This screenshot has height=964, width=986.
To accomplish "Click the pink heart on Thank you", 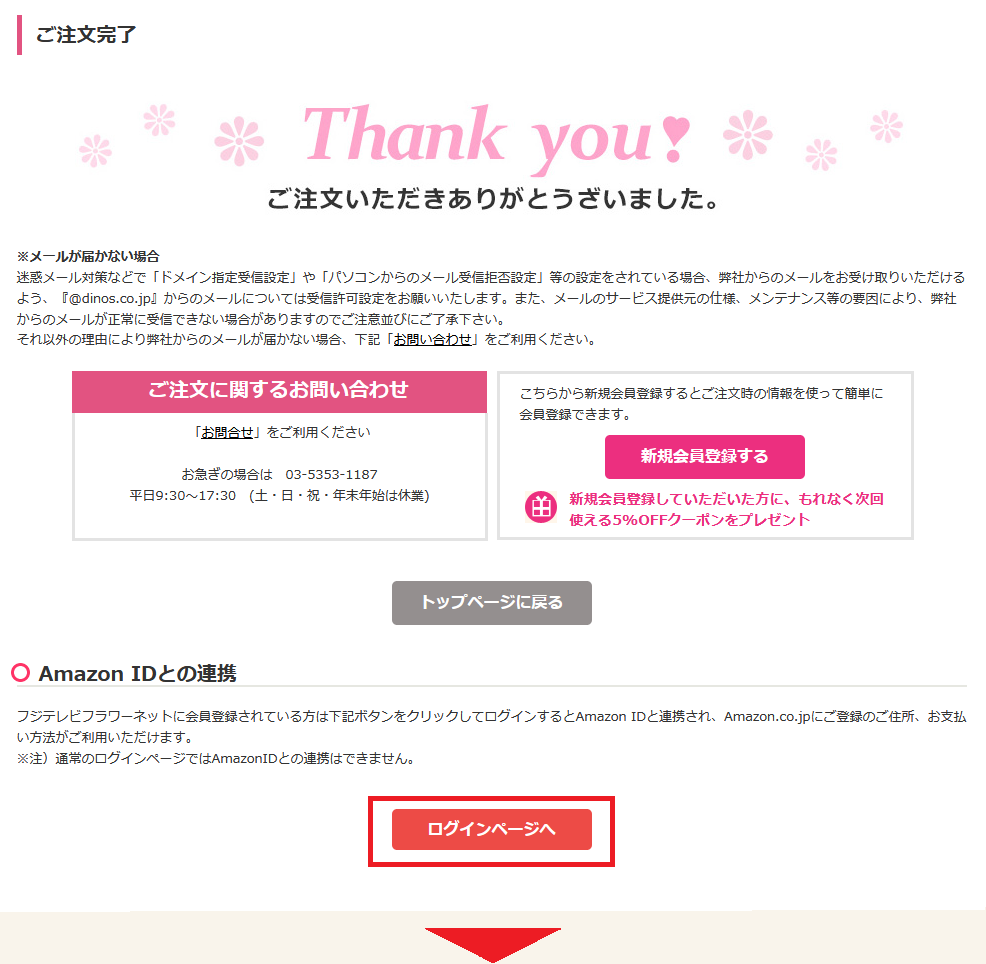I will pos(677,138).
